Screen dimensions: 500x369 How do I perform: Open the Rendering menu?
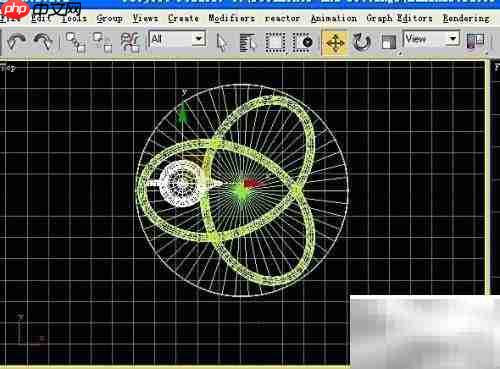tap(466, 18)
